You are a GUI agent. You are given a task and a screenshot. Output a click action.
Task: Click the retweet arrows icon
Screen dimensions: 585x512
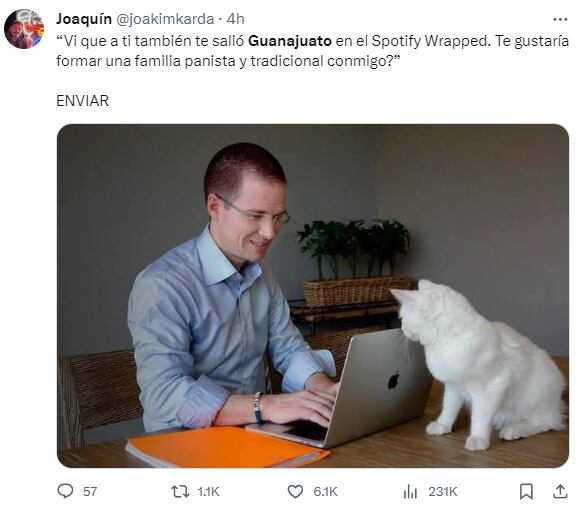coord(180,491)
